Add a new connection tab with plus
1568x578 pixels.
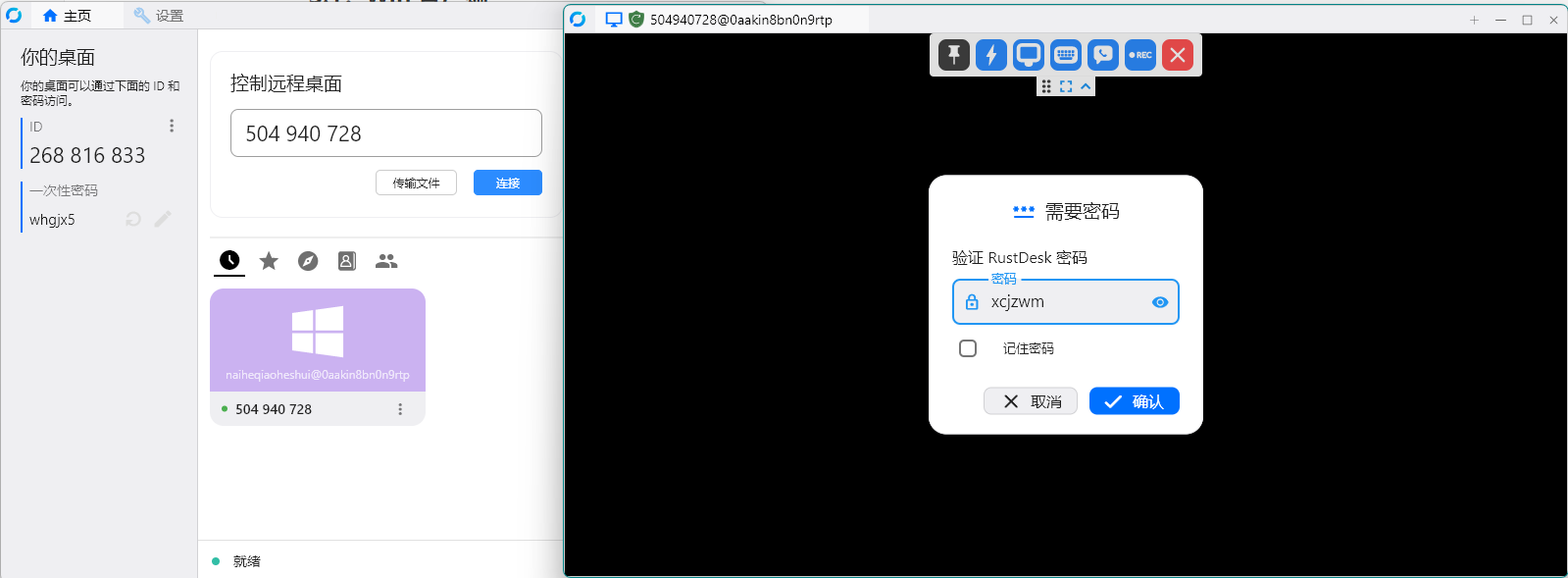1474,20
